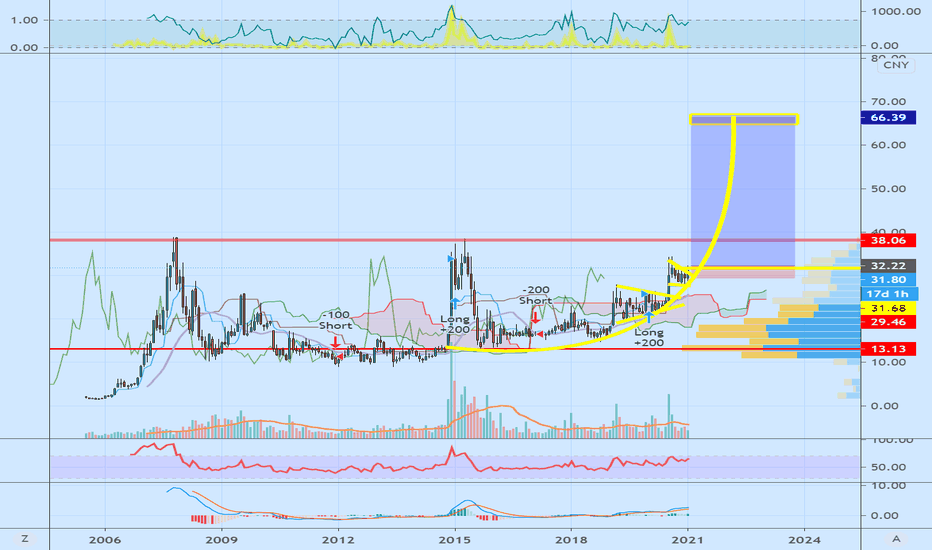The width and height of the screenshot is (932, 550).
Task: Select the -100 Short strategy annotation
Action: [336, 320]
